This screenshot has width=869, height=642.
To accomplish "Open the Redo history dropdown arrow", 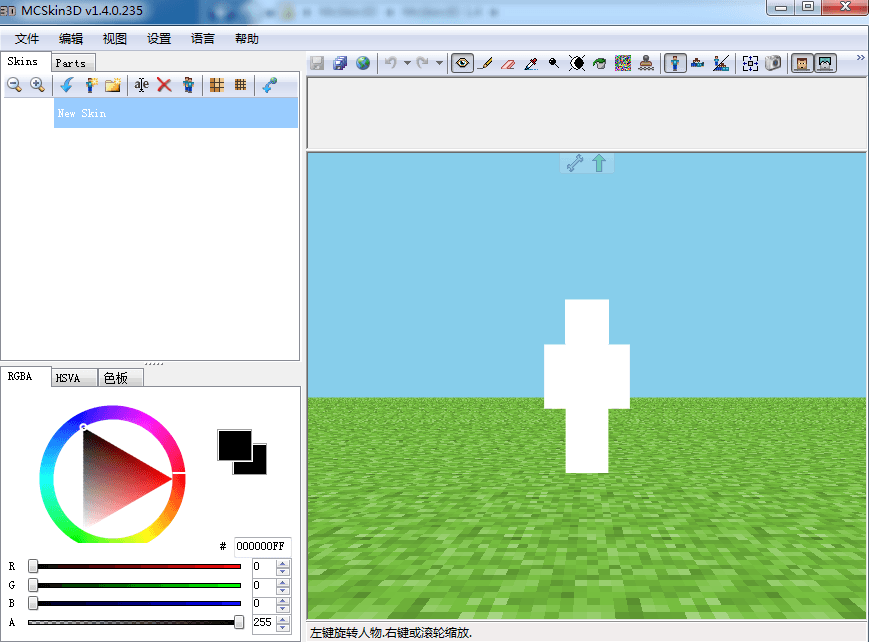I will (x=439, y=63).
